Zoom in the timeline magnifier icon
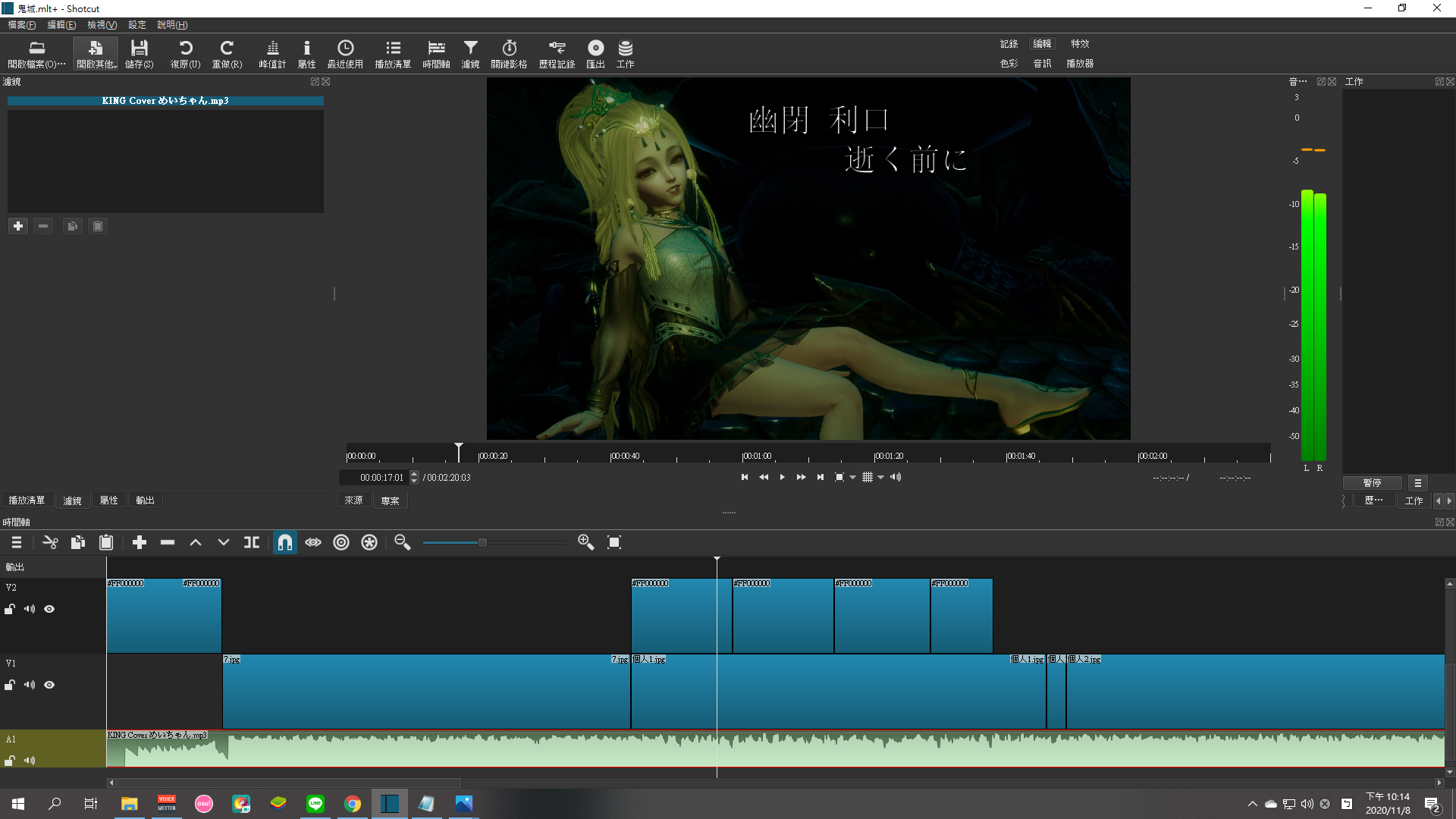This screenshot has height=819, width=1456. tap(585, 542)
